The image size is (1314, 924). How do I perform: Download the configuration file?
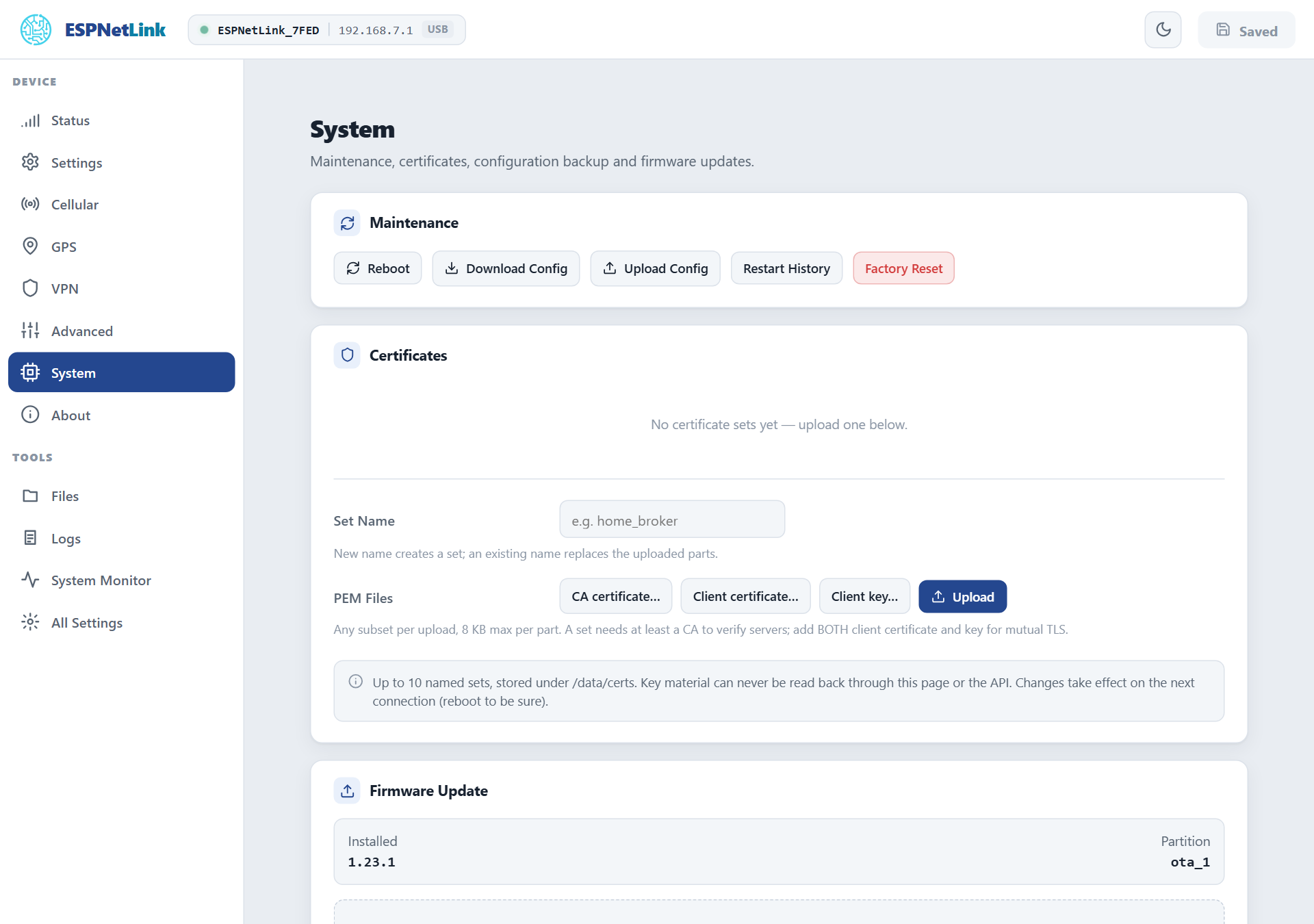506,268
